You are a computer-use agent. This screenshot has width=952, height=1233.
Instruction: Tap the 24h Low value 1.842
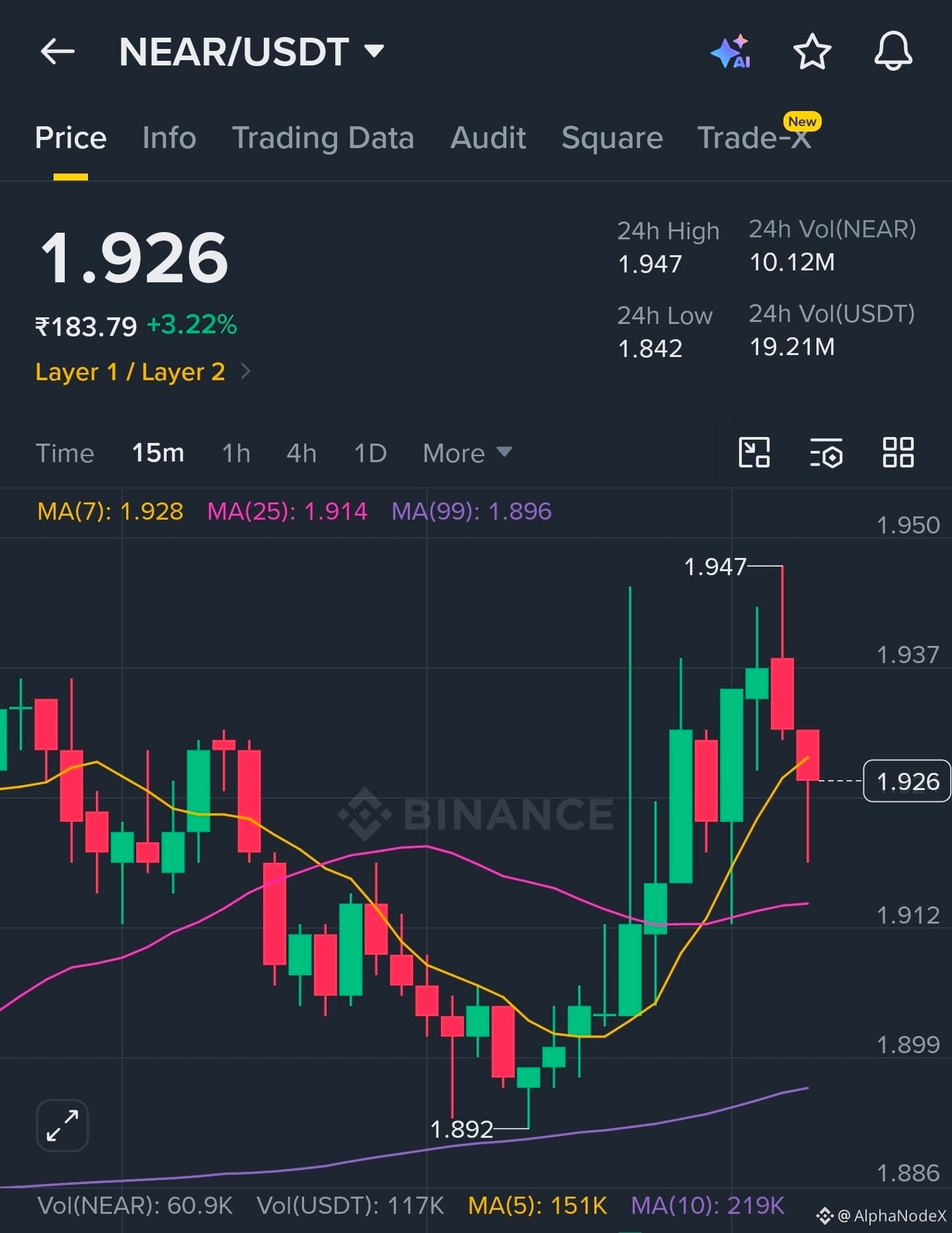pos(650,348)
